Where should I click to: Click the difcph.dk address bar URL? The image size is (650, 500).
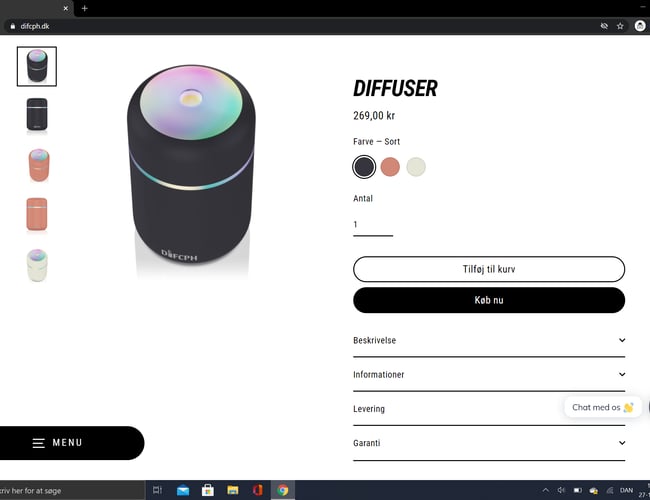point(35,26)
